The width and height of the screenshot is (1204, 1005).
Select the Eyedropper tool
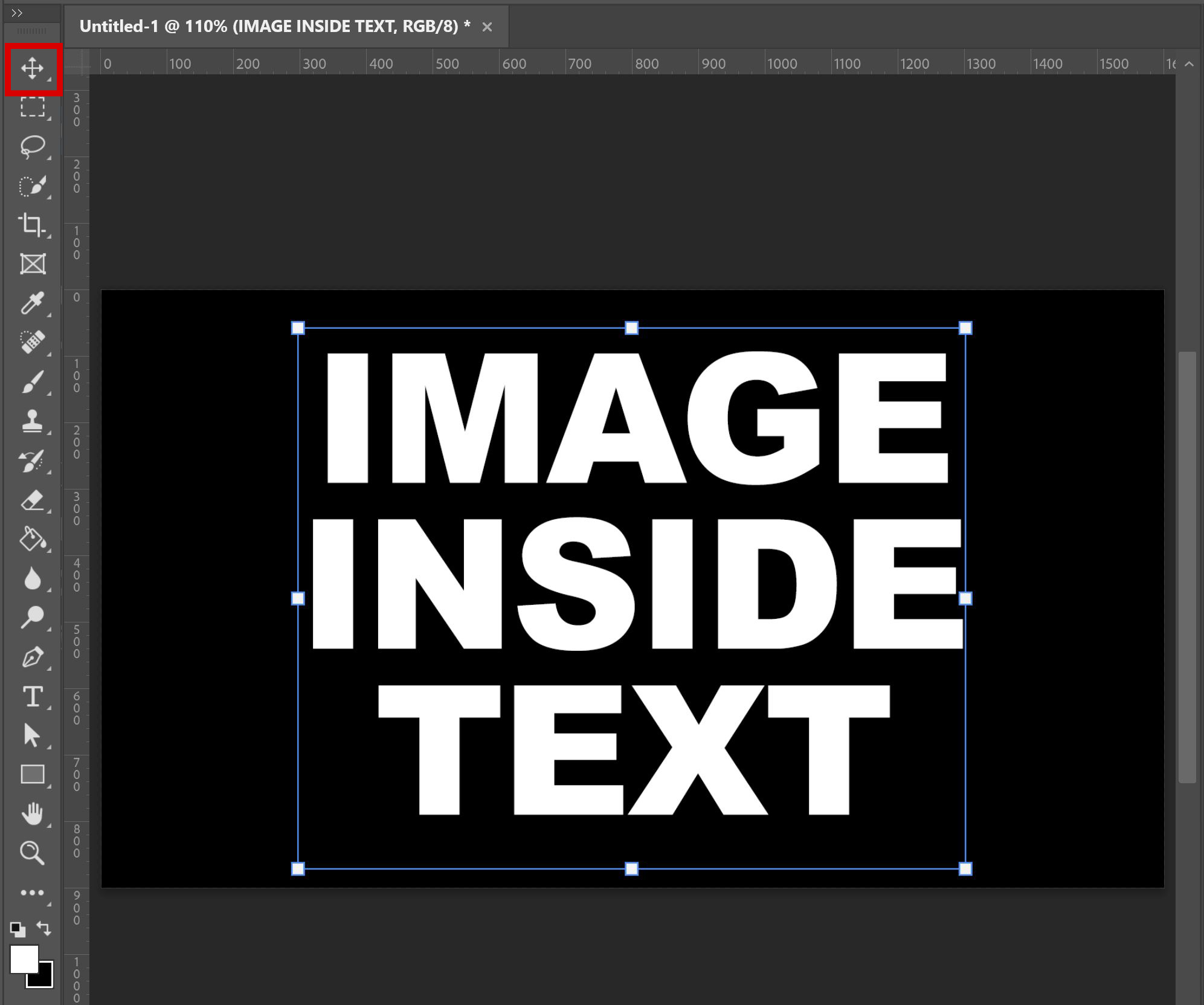33,302
